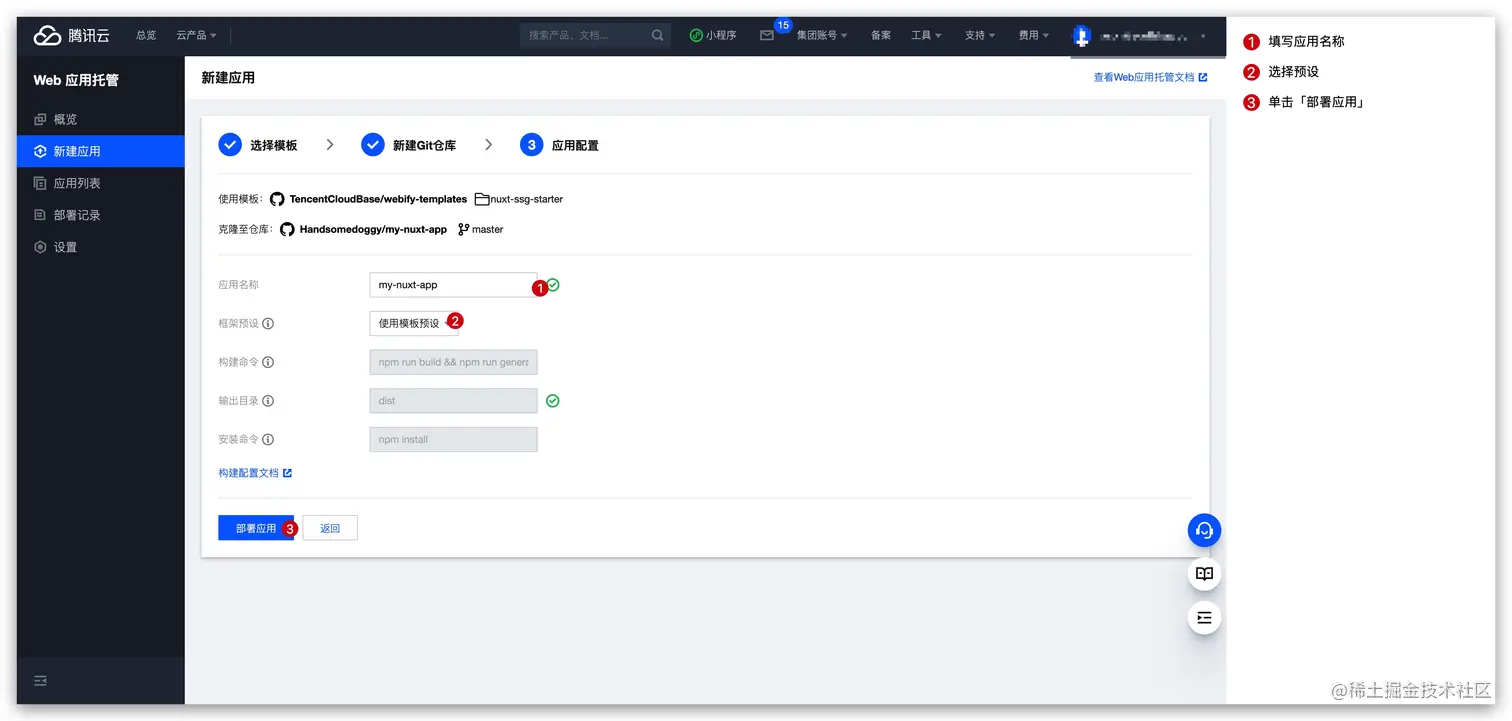Go to 选择模板 step
The width and height of the screenshot is (1512, 721).
pos(258,145)
